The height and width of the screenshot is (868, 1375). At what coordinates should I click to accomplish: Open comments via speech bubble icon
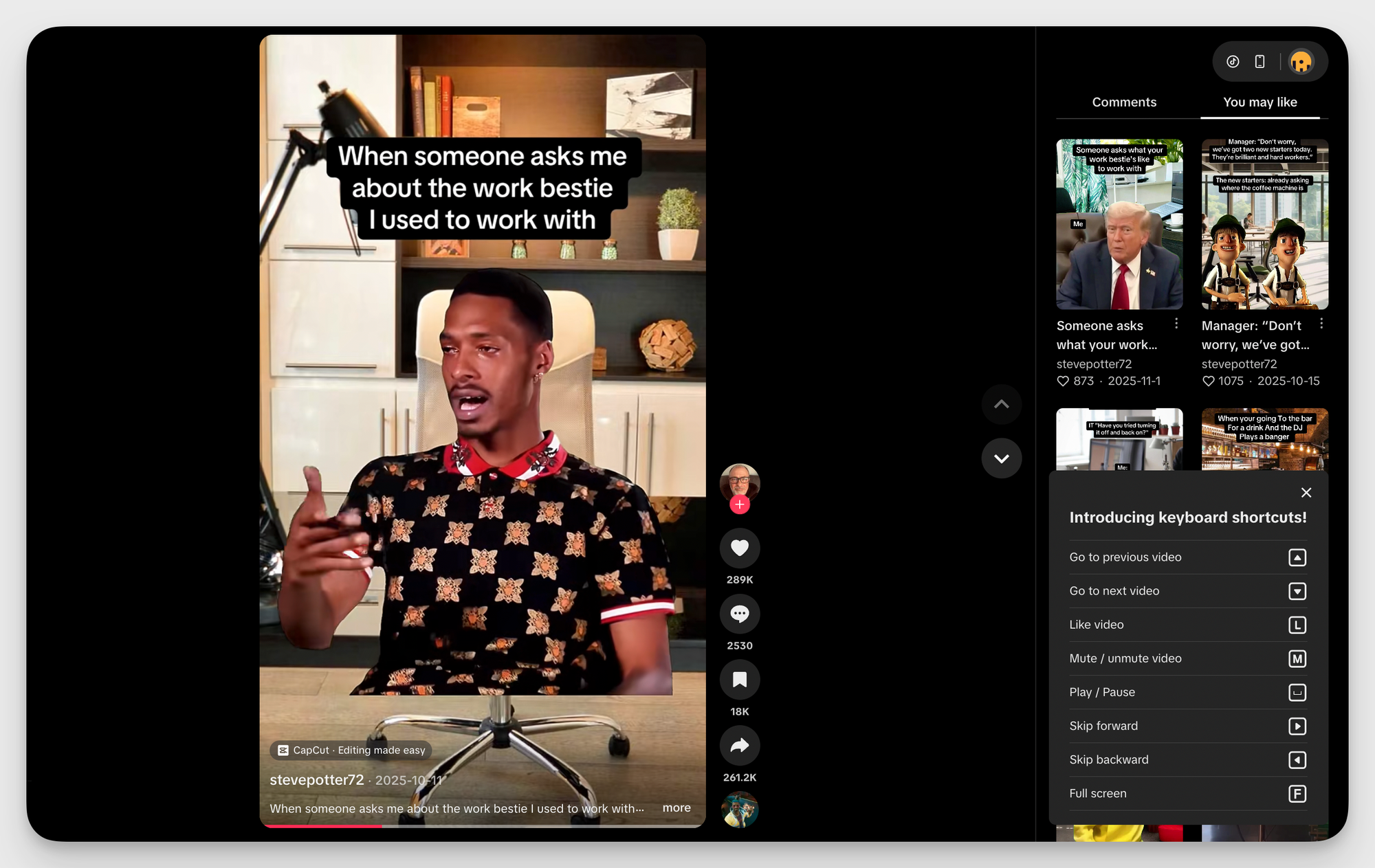[739, 614]
